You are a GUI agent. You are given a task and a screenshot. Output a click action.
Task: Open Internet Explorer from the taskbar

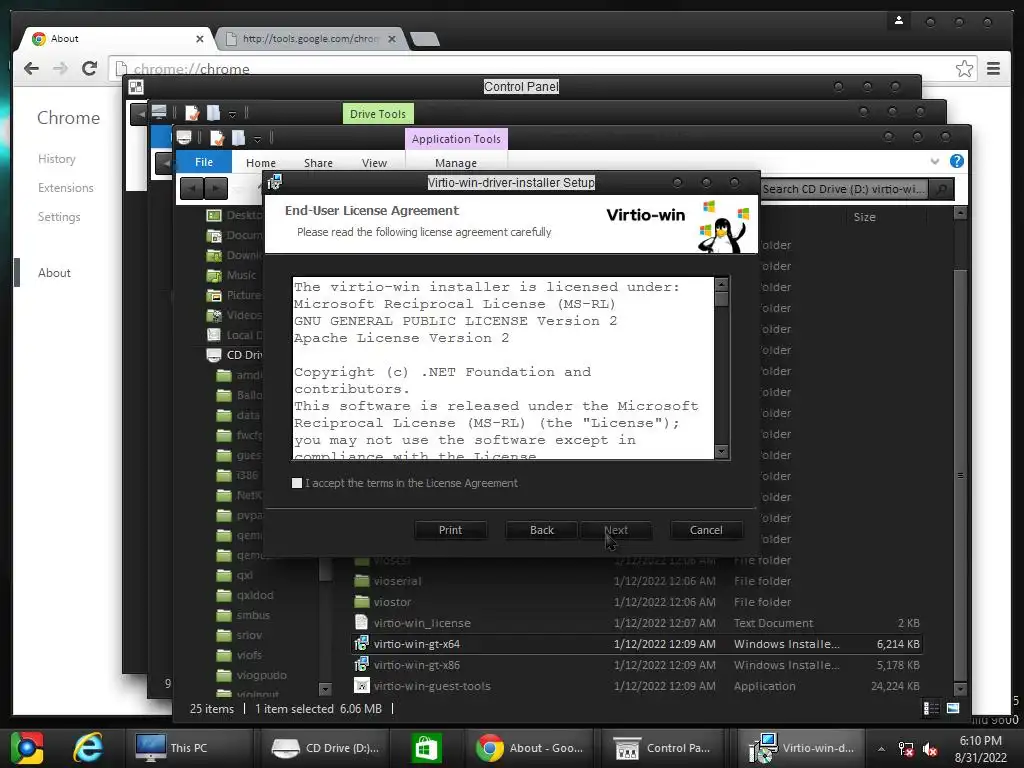click(88, 748)
